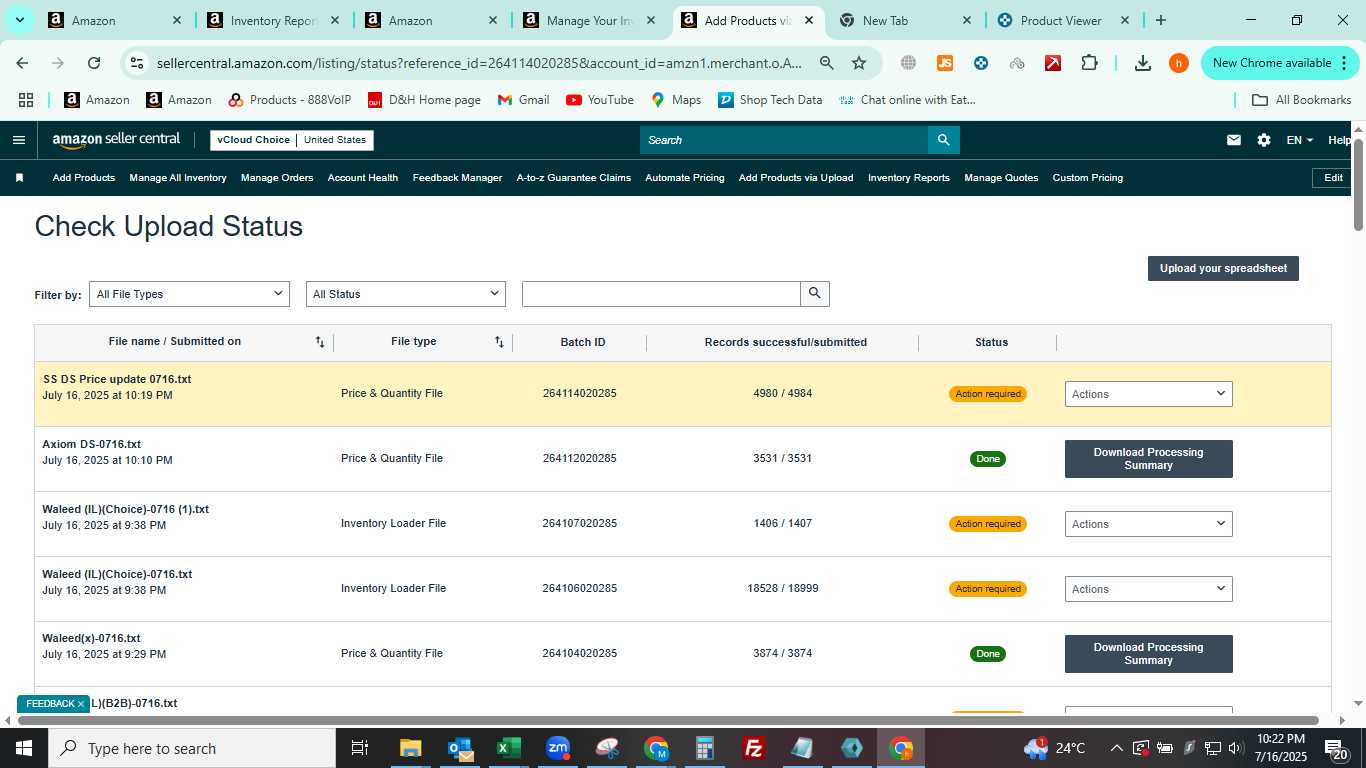1366x768 pixels.
Task: Open the EN language dropdown
Action: (x=1300, y=140)
